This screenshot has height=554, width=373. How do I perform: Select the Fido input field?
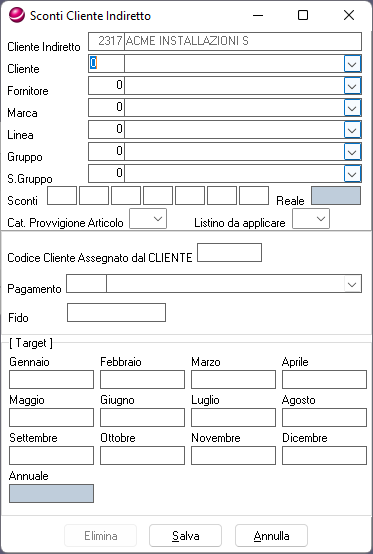[x=116, y=313]
